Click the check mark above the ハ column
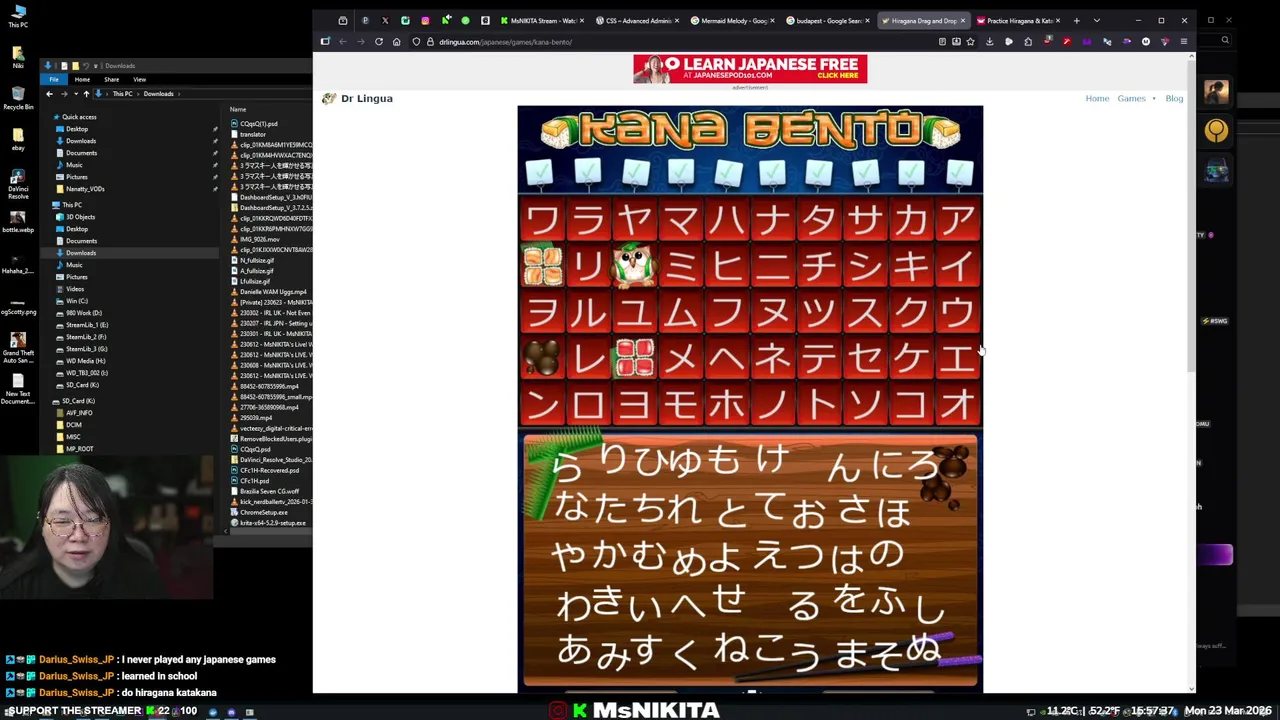The height and width of the screenshot is (720, 1280). (x=727, y=173)
